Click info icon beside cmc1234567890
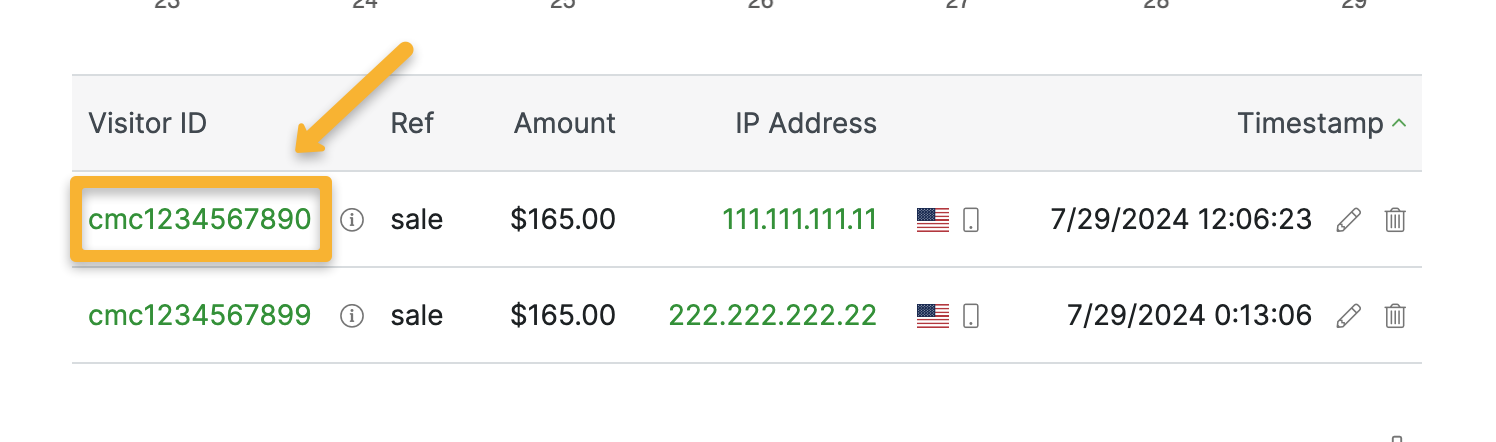Image resolution: width=1496 pixels, height=442 pixels. 351,220
